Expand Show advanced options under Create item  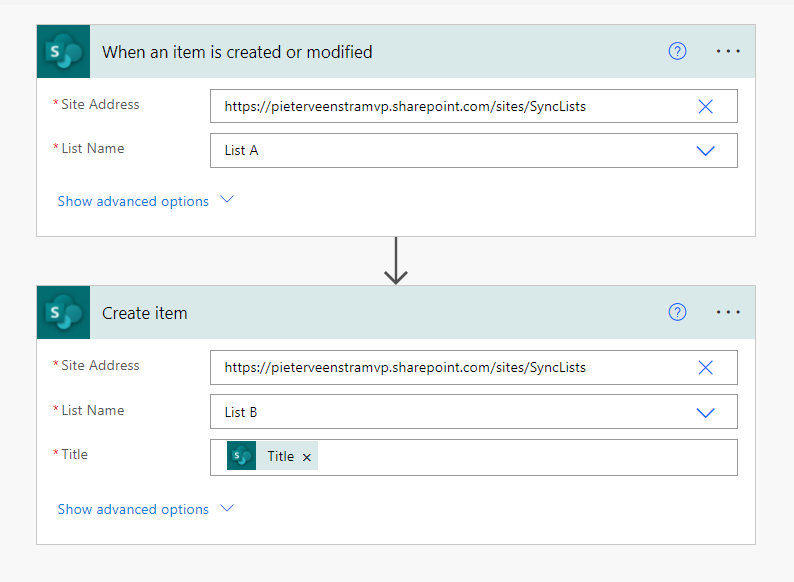point(146,509)
